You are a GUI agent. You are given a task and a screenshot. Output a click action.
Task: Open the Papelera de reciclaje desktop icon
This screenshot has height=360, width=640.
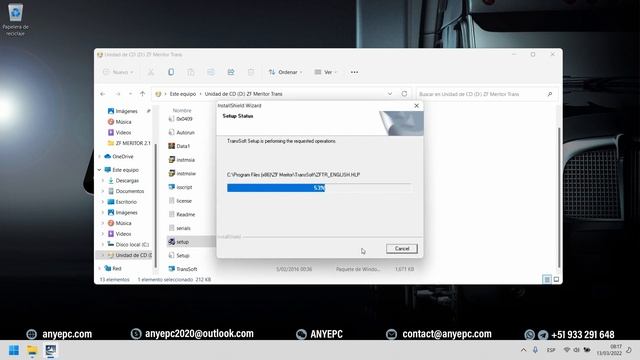16,19
